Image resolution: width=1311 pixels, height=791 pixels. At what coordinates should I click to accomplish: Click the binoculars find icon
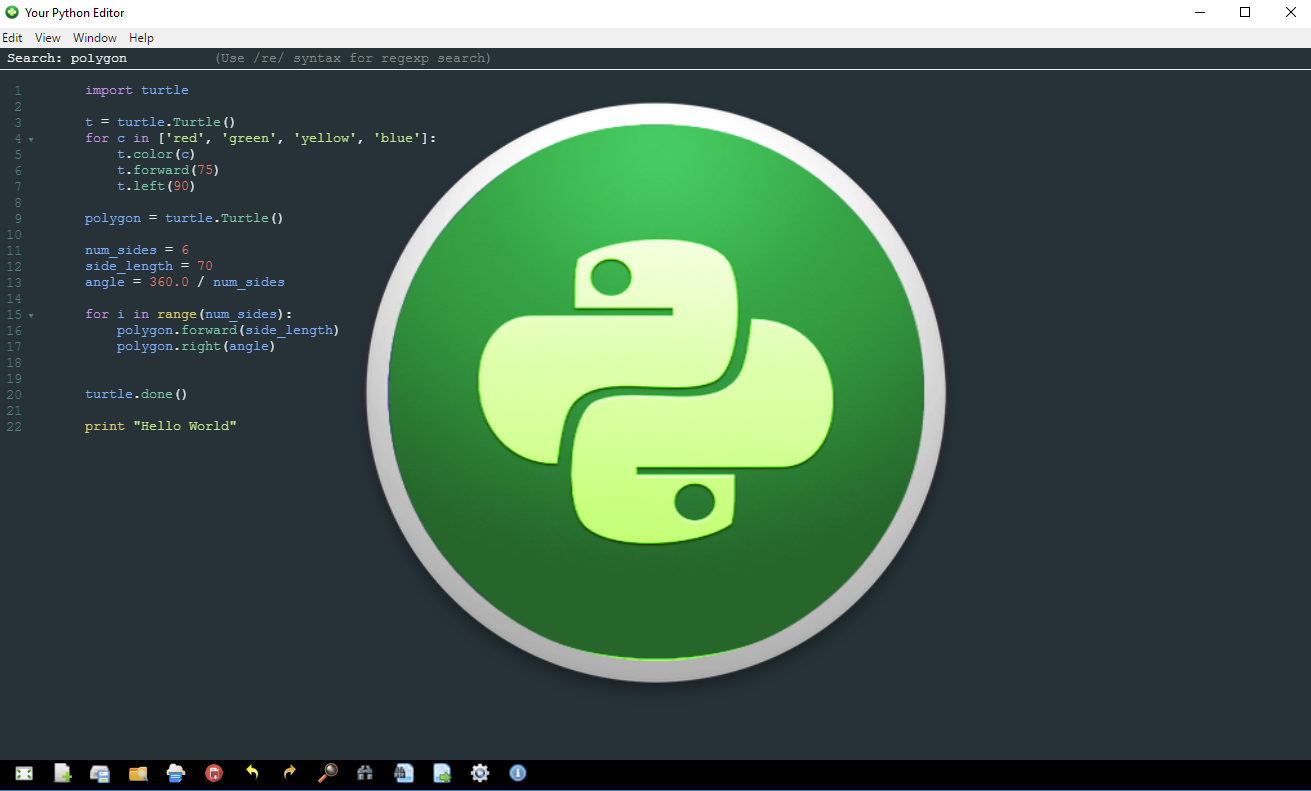click(x=365, y=773)
